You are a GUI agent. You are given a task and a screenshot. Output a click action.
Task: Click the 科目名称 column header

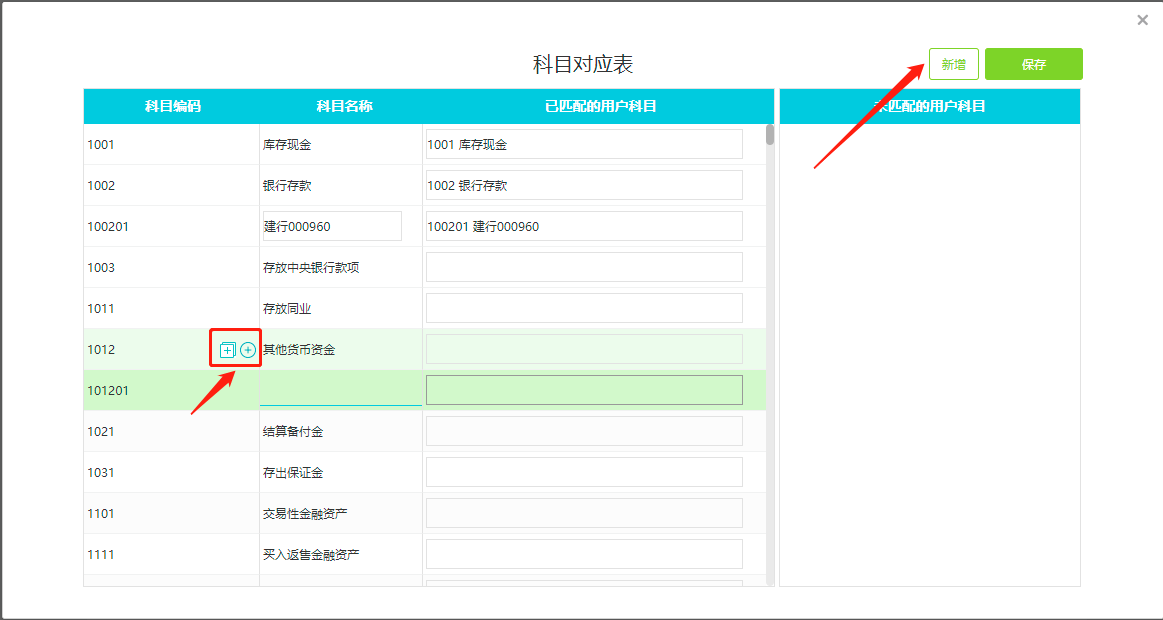(x=344, y=106)
